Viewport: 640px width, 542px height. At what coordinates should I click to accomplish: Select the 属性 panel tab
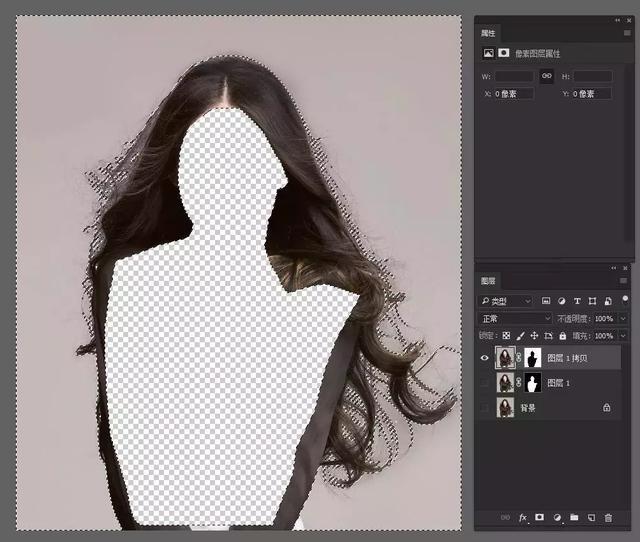click(x=489, y=32)
